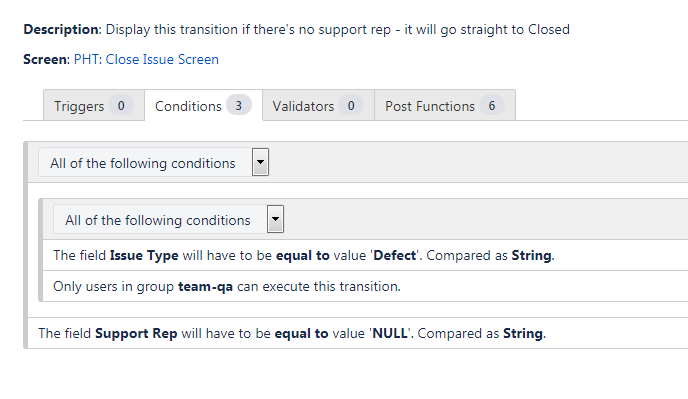The image size is (688, 399).
Task: Open the inner 'All of the following conditions' select box
Action: [168, 219]
